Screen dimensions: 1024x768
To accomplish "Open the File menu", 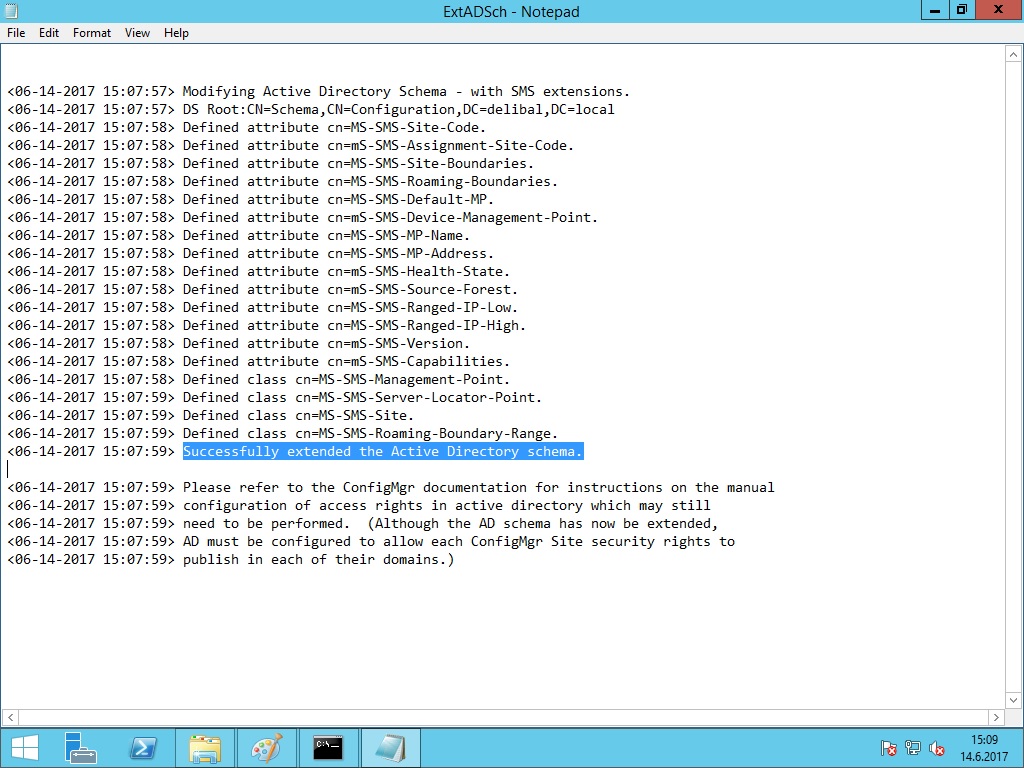I will [16, 33].
